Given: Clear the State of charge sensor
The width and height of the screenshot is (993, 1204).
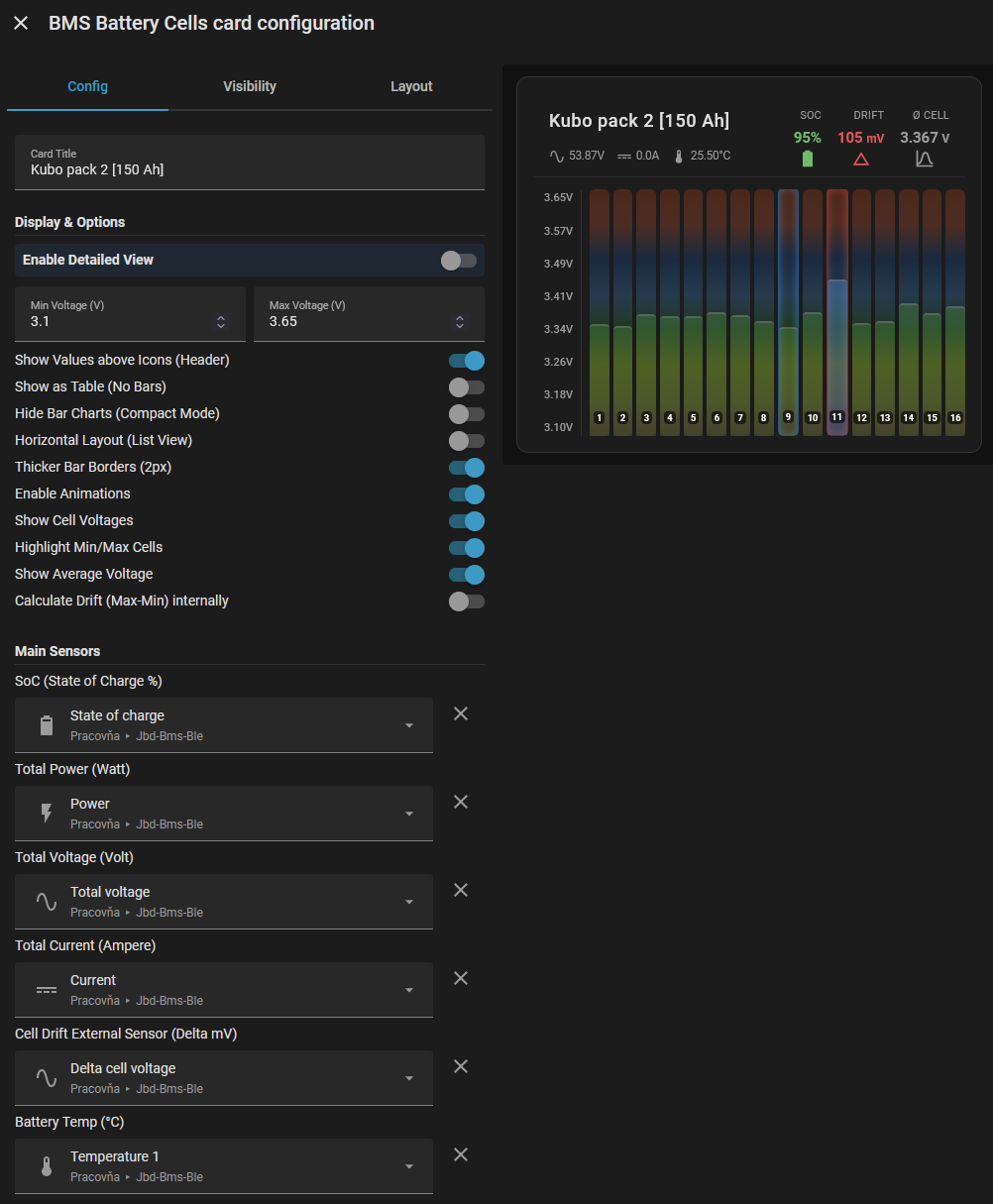Looking at the screenshot, I should [x=461, y=713].
